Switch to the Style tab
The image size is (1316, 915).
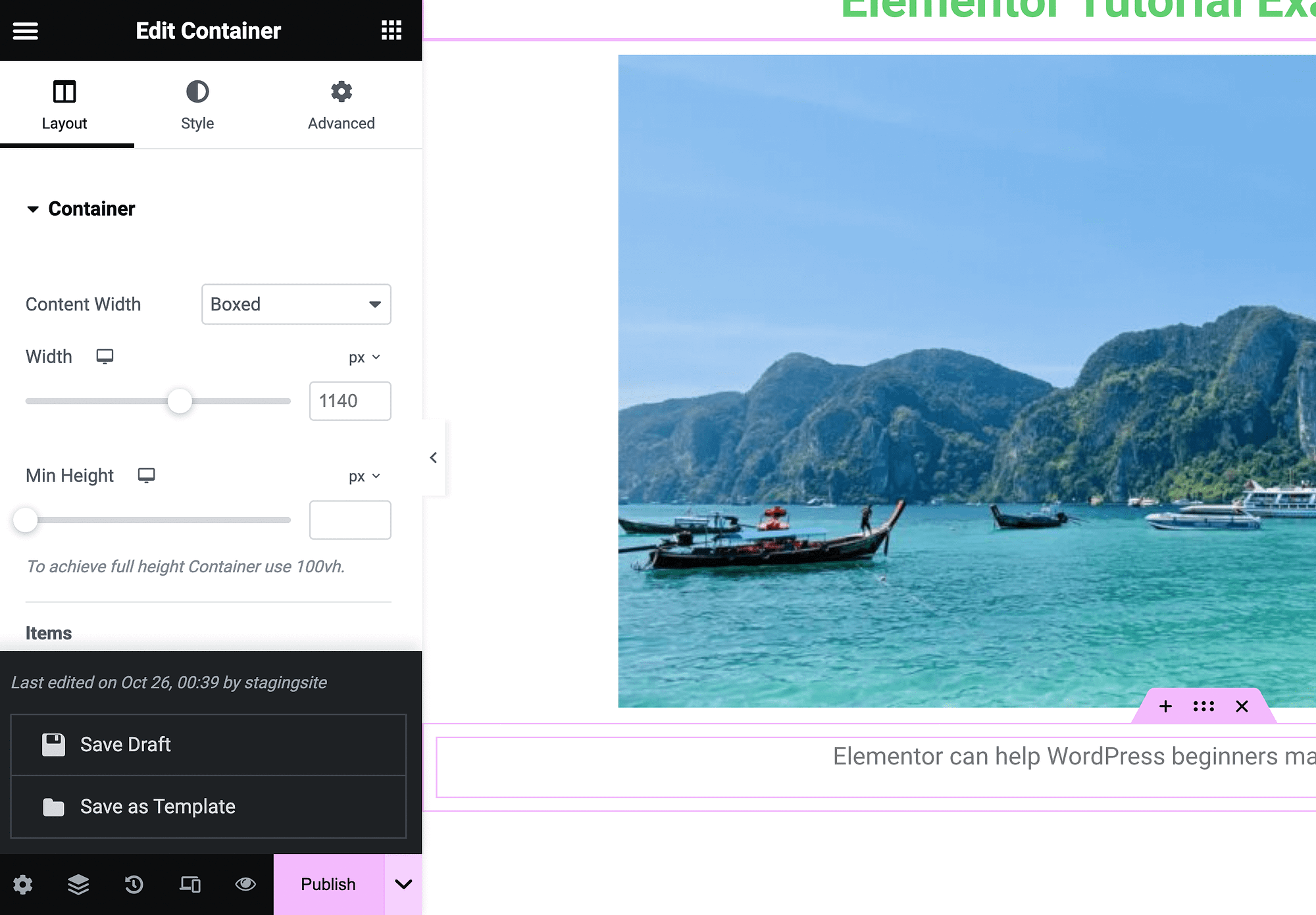click(197, 104)
